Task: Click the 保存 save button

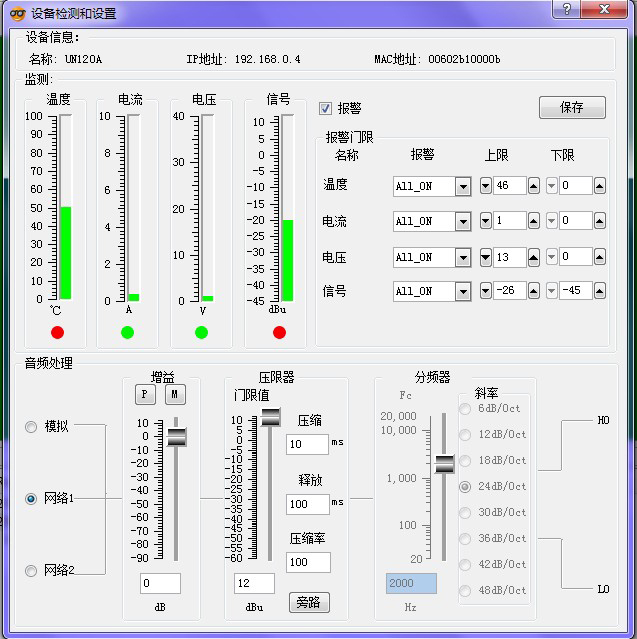Action: click(572, 108)
